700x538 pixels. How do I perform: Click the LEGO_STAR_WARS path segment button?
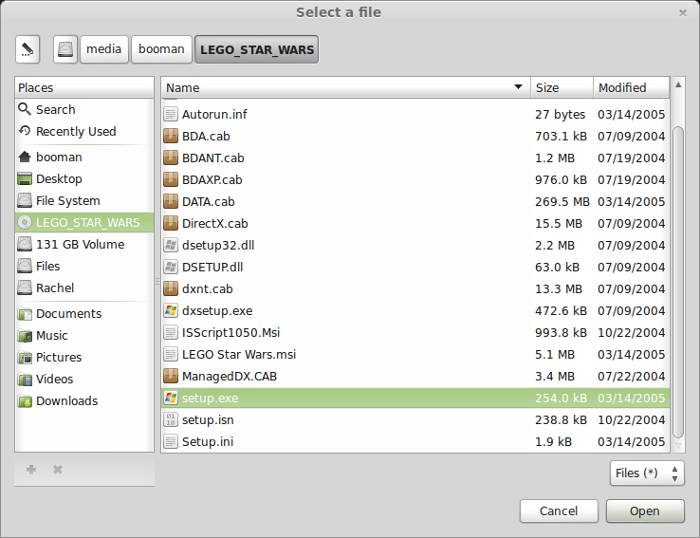(x=257, y=49)
